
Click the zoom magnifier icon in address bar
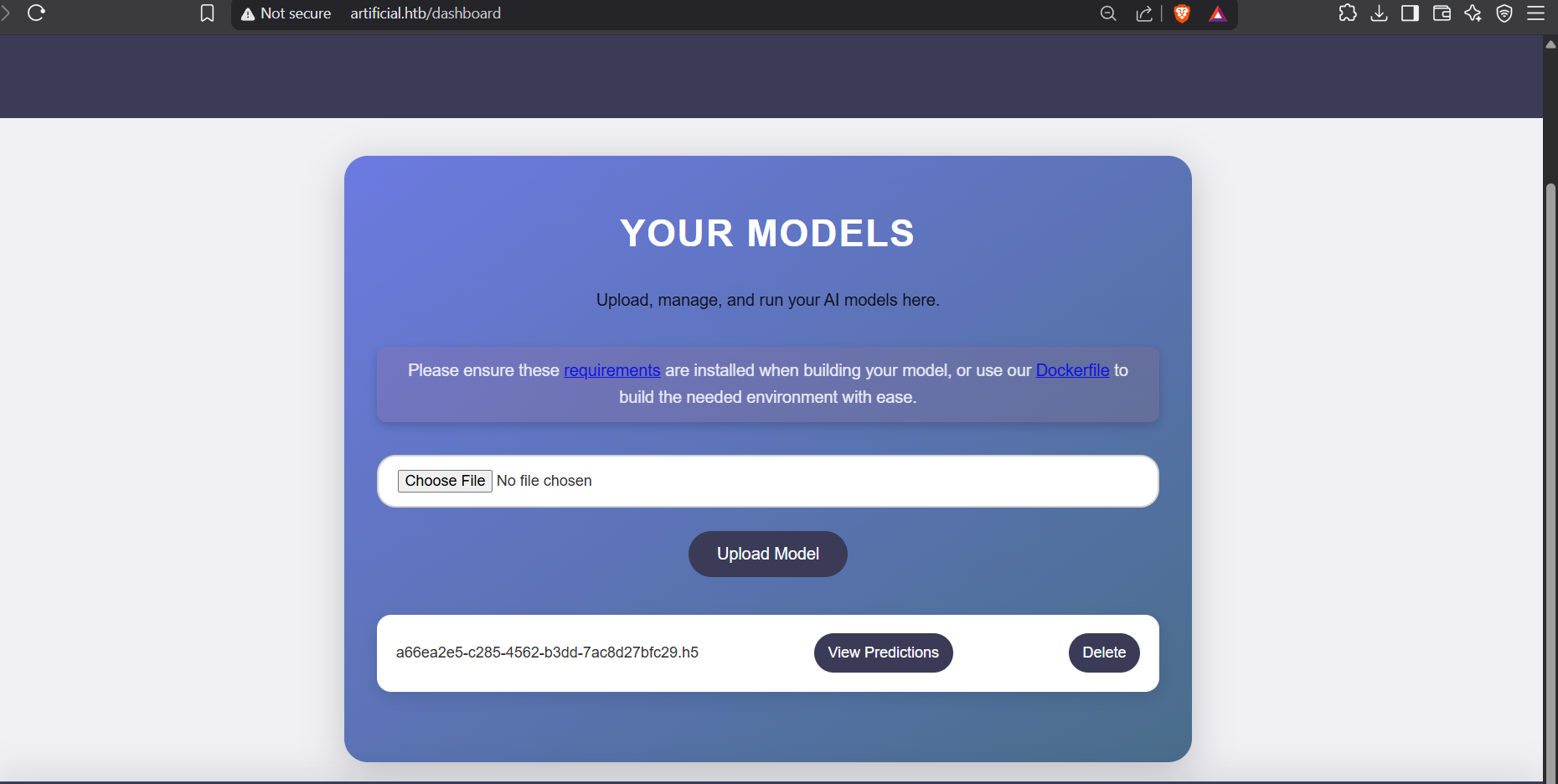pyautogui.click(x=1108, y=13)
